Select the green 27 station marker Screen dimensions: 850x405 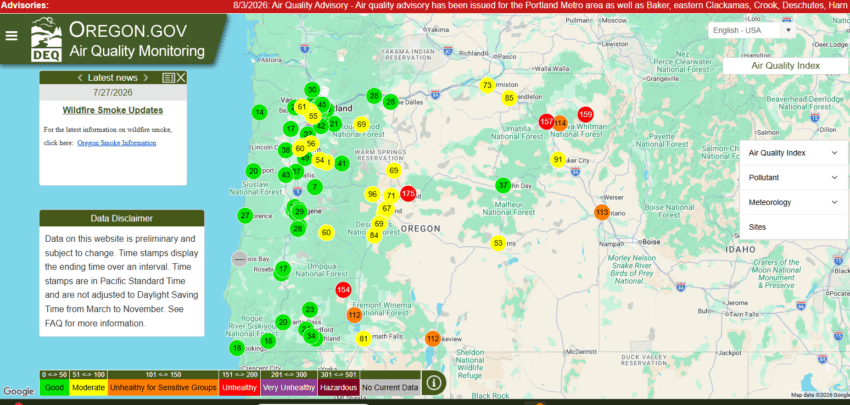point(245,215)
